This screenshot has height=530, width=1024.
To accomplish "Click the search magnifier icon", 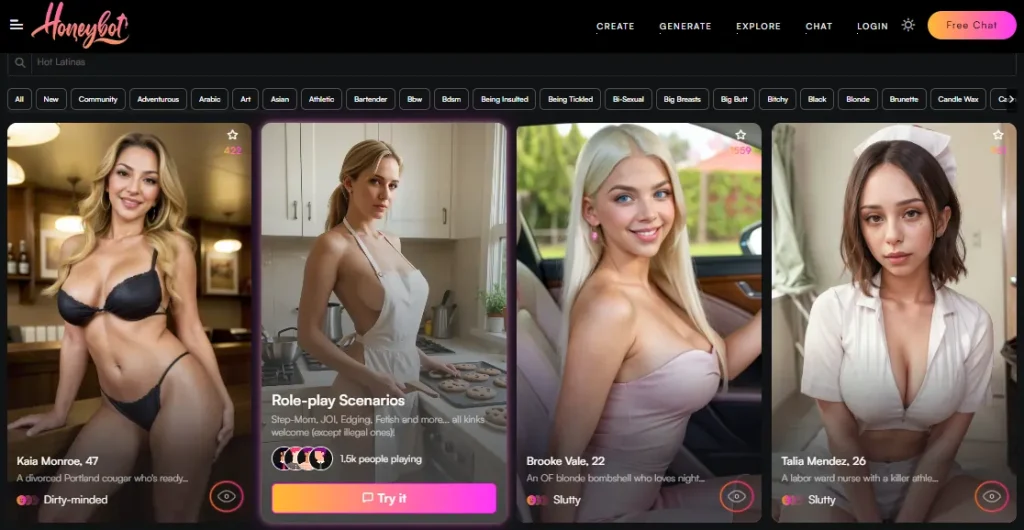I will [x=20, y=62].
